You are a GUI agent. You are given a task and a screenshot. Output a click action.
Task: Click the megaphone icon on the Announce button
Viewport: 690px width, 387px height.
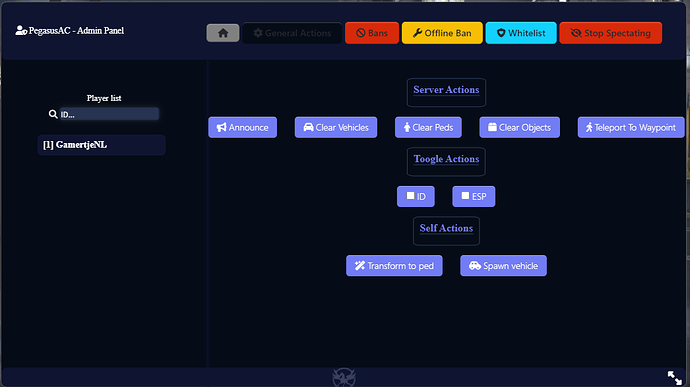pos(221,127)
